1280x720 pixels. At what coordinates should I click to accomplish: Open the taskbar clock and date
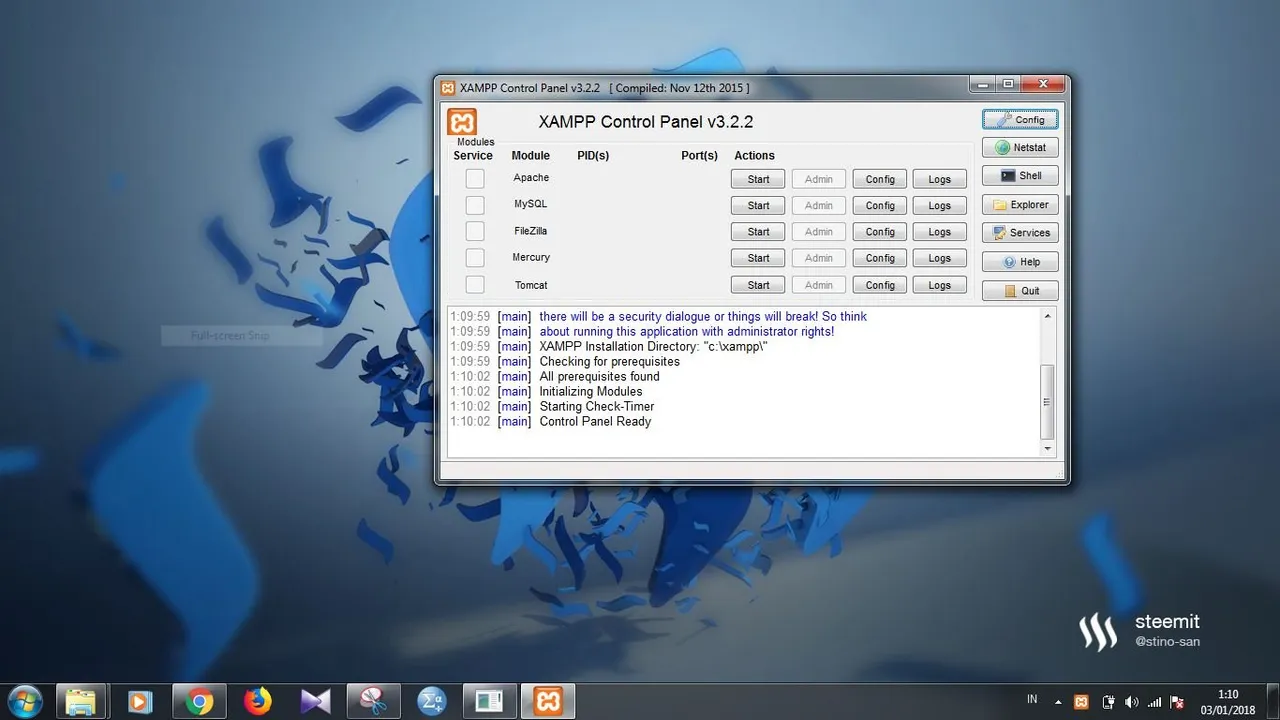tap(1228, 702)
